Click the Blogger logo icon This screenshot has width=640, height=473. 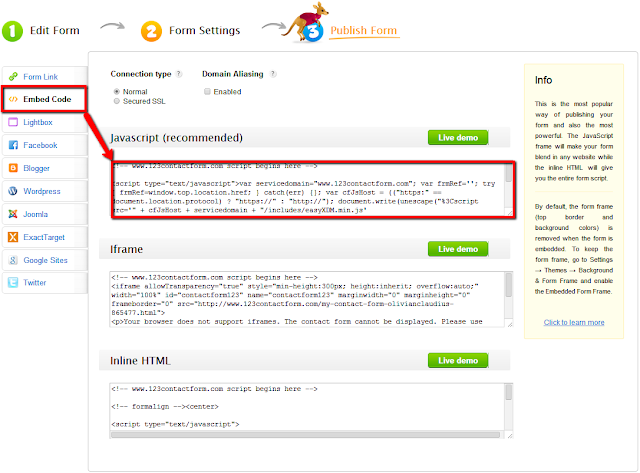[13, 168]
